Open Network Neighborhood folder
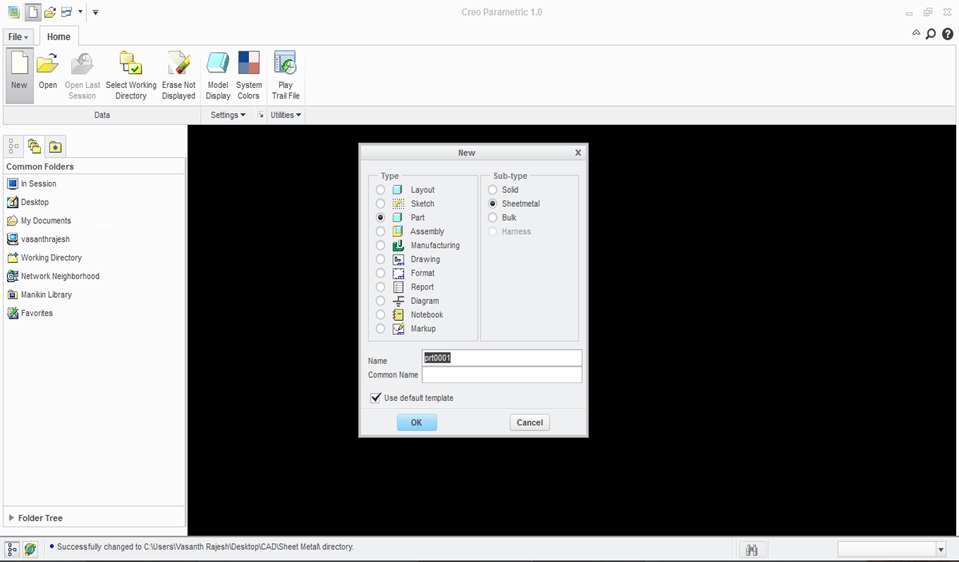Screen dimensions: 959x562 [53, 276]
